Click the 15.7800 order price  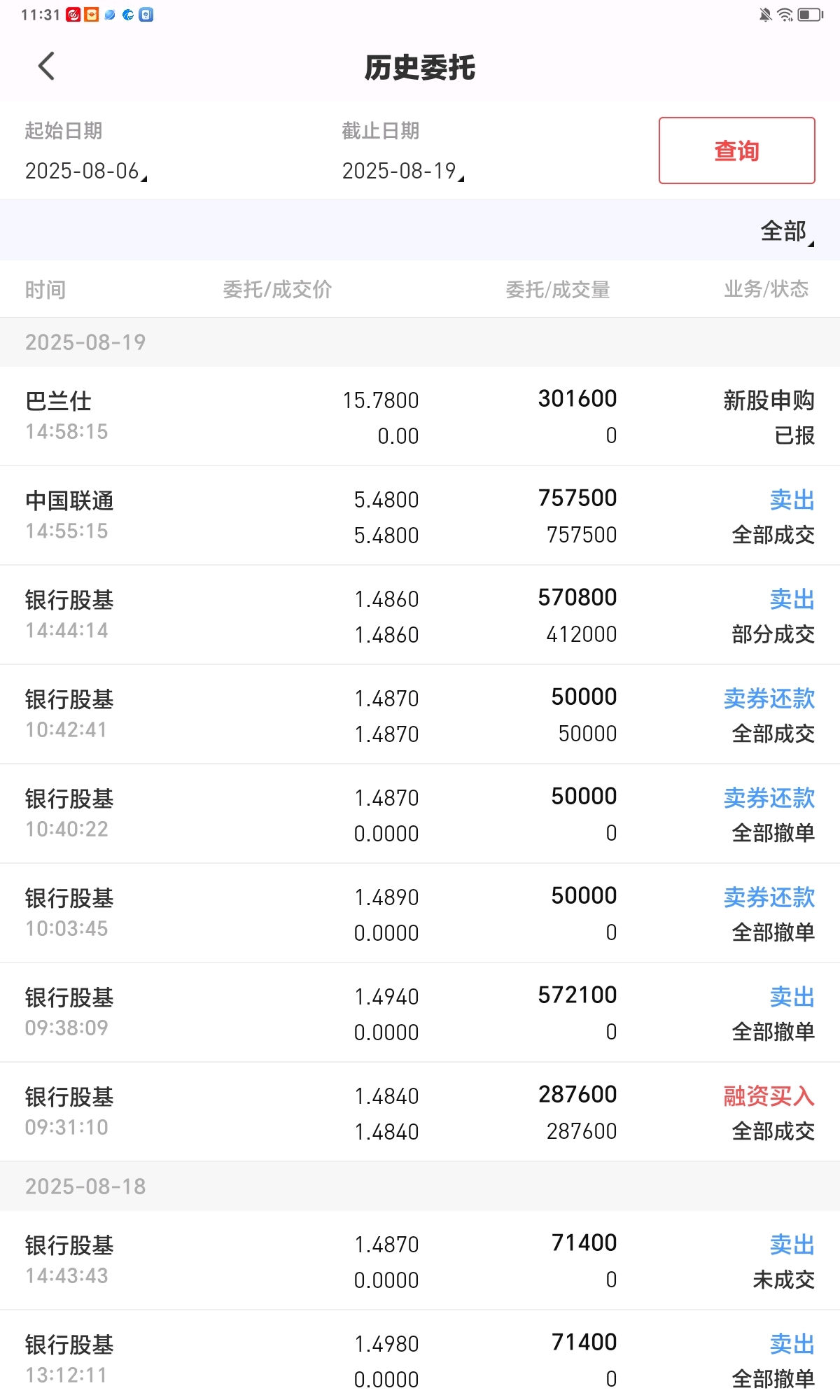[381, 400]
